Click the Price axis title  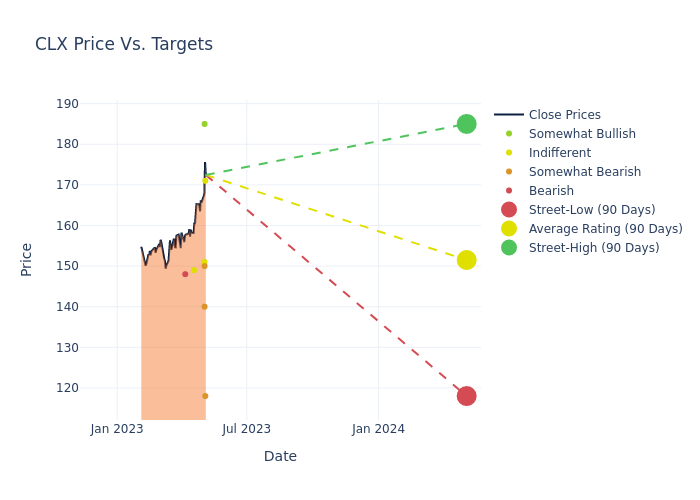(x=27, y=259)
